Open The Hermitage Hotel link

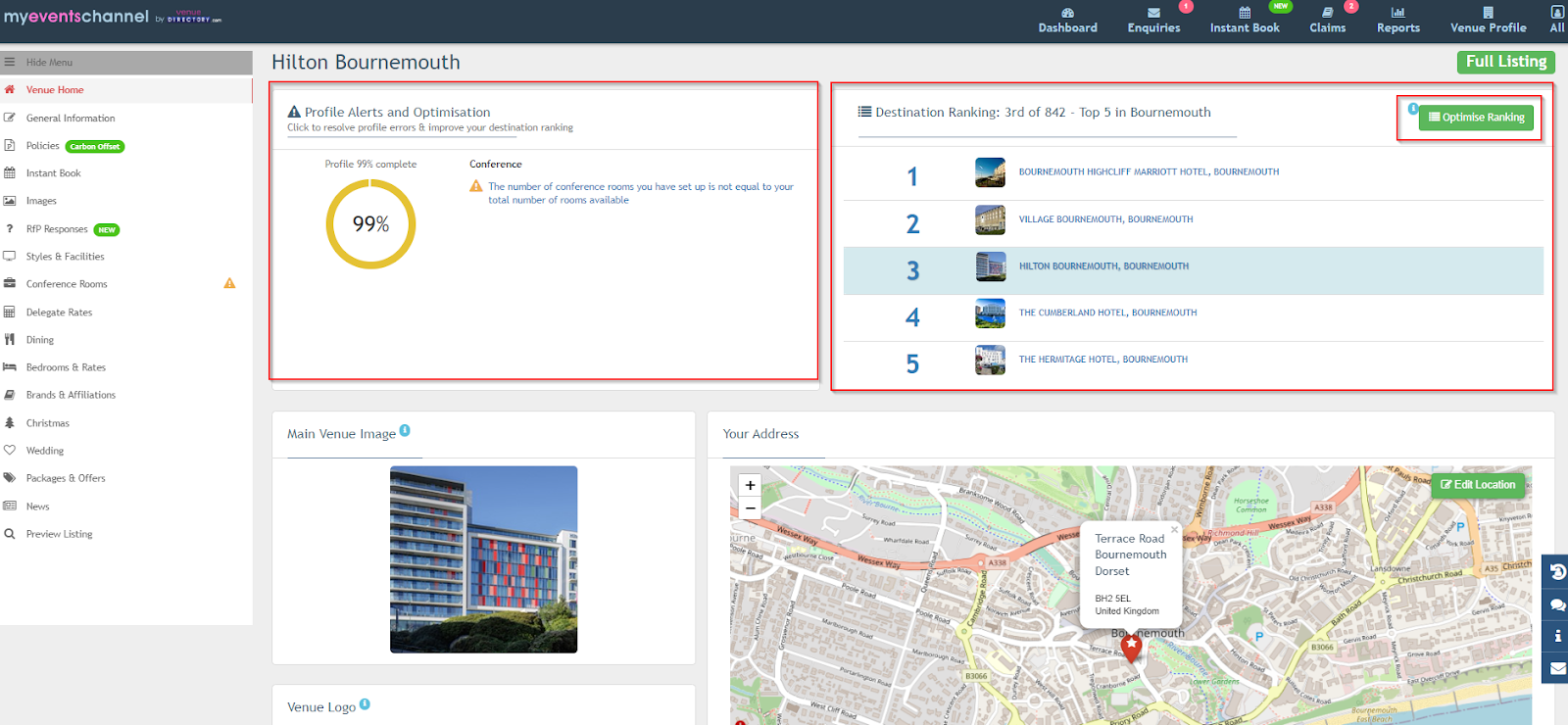pos(1102,360)
